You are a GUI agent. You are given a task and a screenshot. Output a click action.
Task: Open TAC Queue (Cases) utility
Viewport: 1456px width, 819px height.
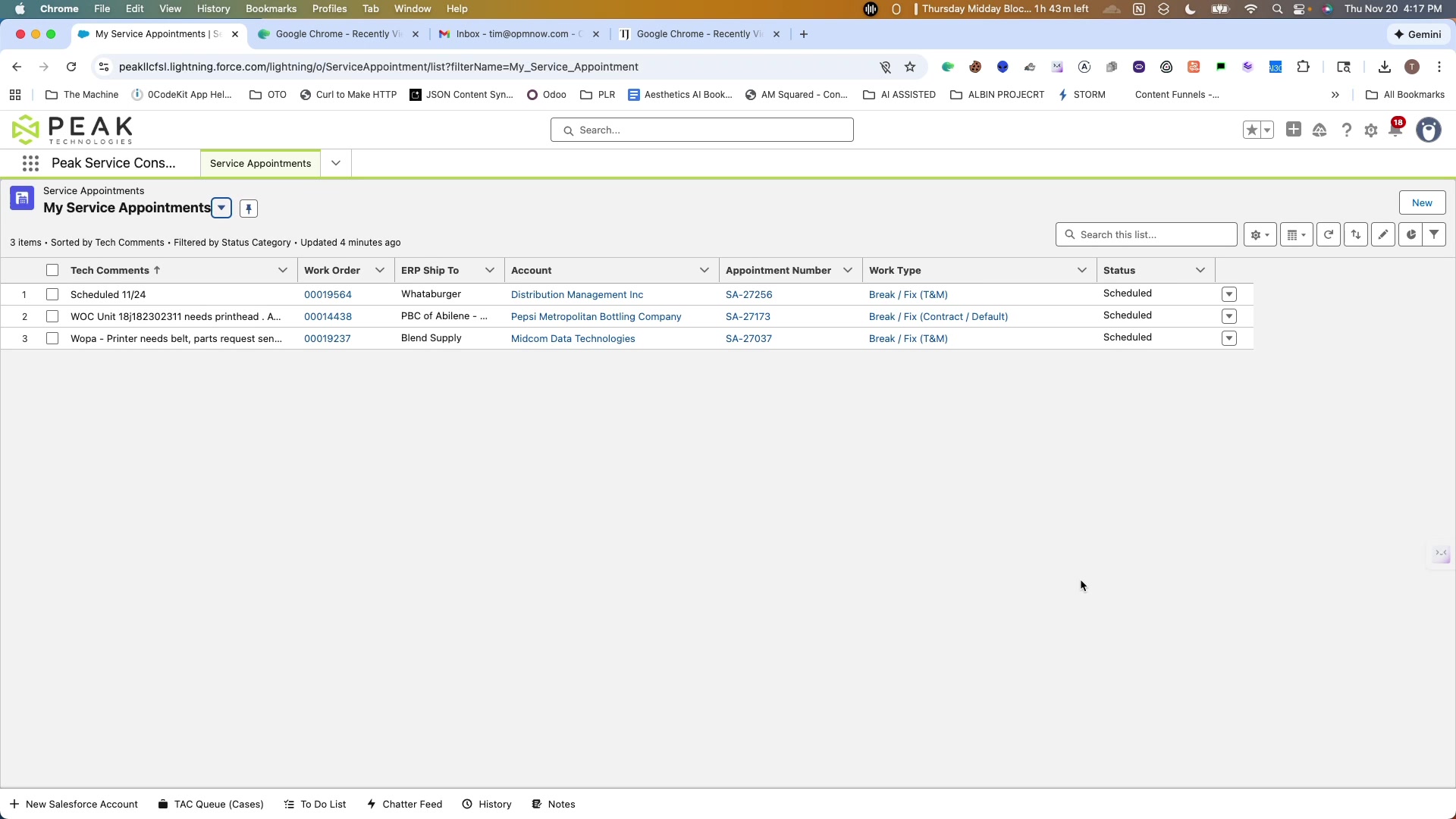(211, 805)
